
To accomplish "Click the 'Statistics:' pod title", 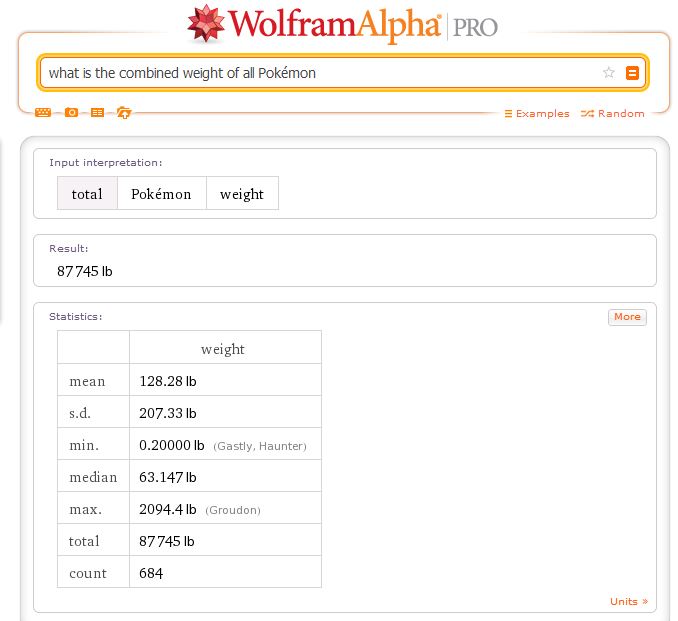I will (x=76, y=317).
